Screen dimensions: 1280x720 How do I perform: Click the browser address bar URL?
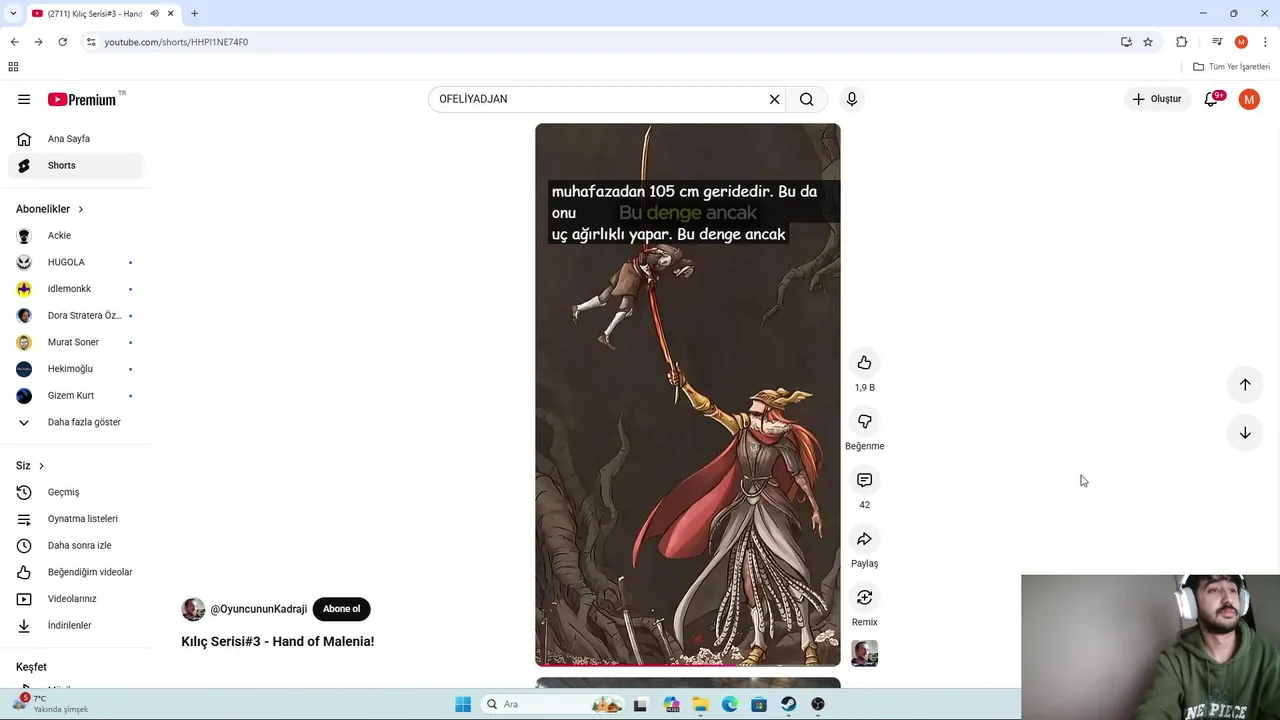(x=176, y=42)
